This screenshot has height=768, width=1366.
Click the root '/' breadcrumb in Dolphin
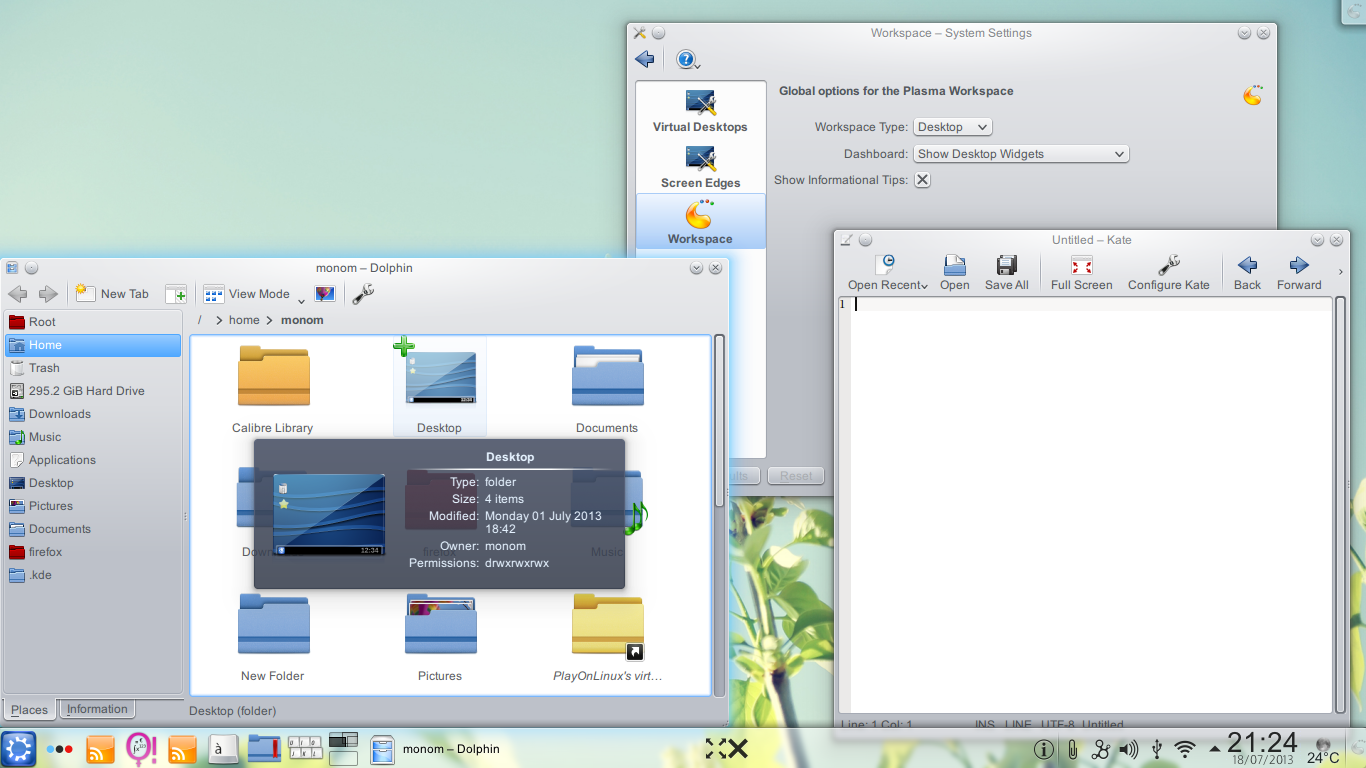pos(200,320)
